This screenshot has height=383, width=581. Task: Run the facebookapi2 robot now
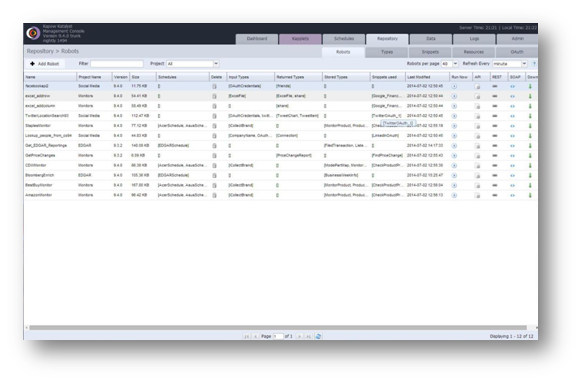point(454,86)
